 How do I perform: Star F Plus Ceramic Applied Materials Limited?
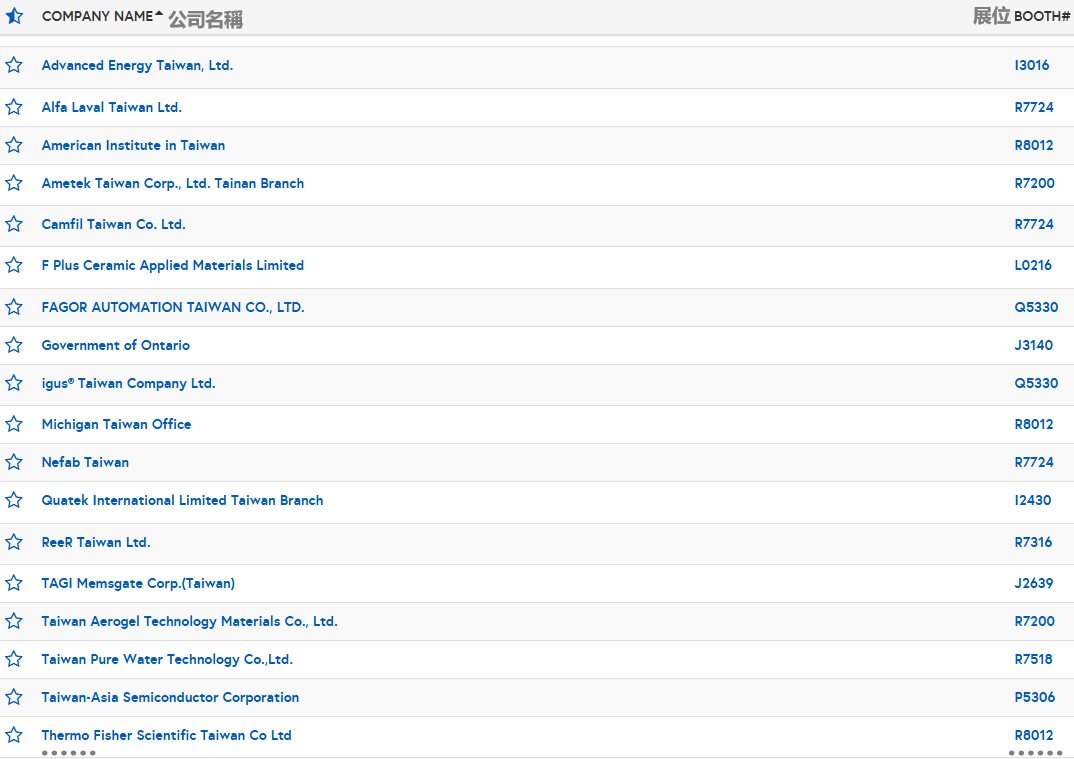14,265
